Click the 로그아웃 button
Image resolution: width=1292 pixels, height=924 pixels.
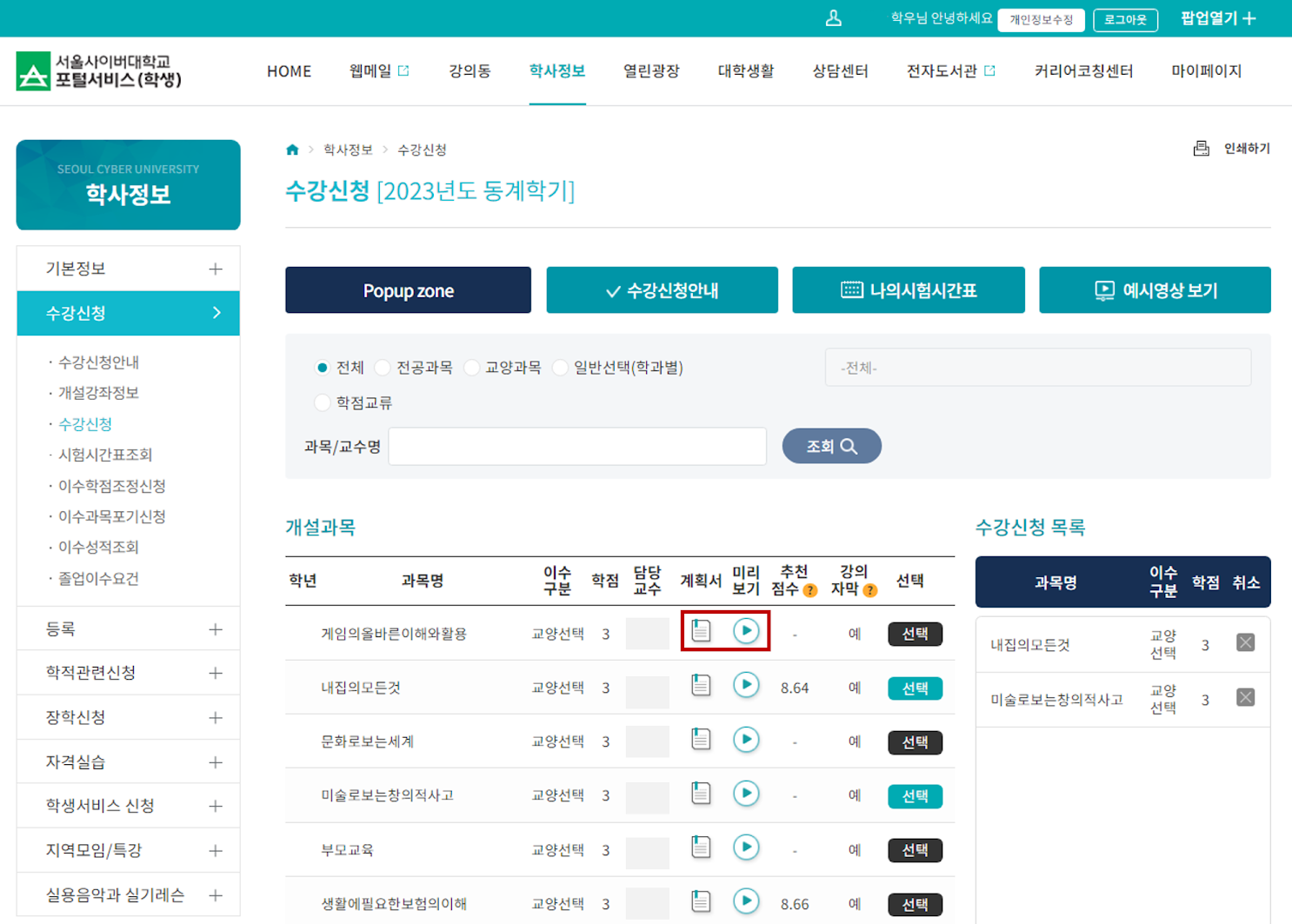[x=1126, y=20]
